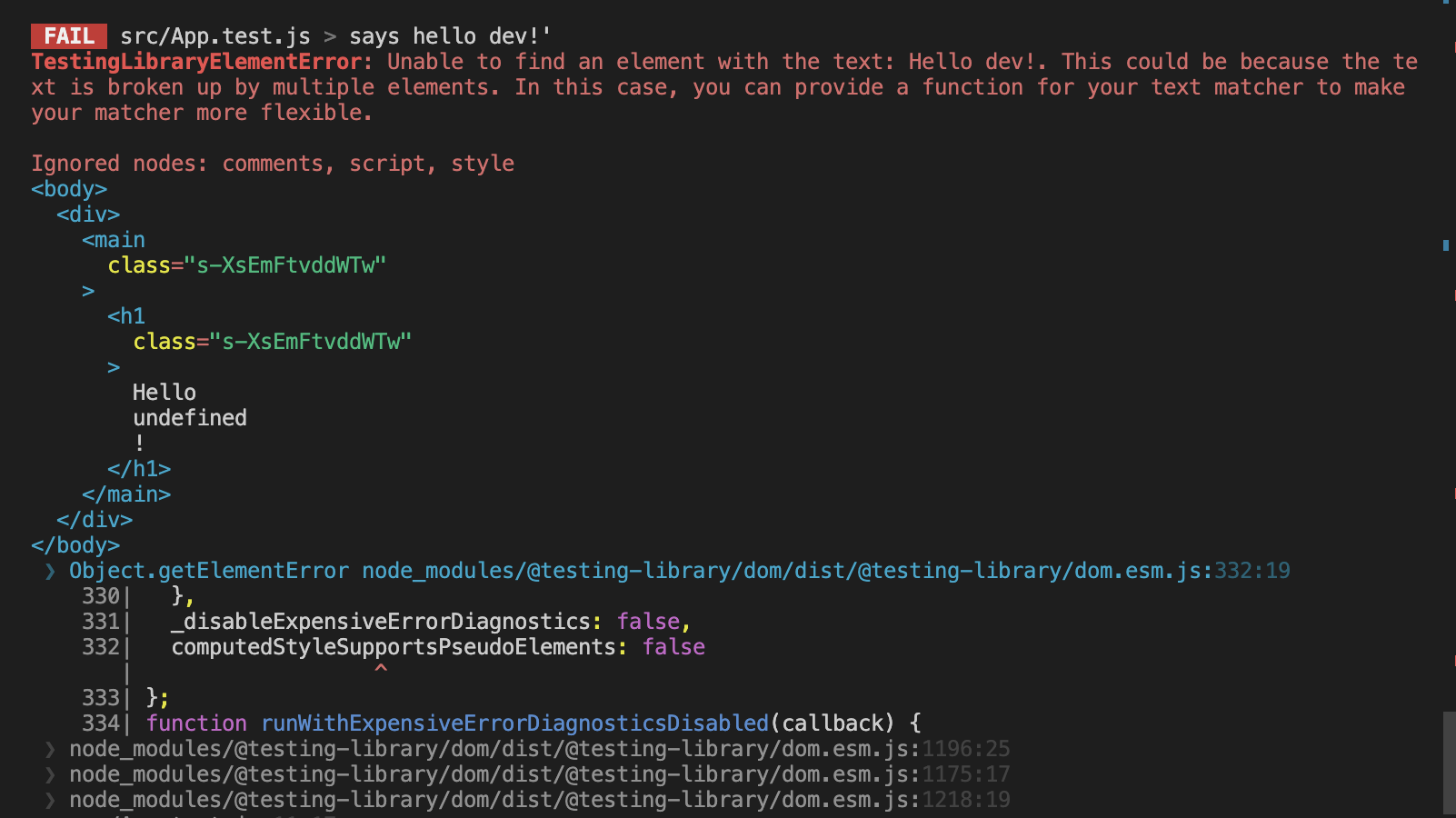1456x818 pixels.
Task: Click class attribute under h1 tag
Action: tap(273, 342)
